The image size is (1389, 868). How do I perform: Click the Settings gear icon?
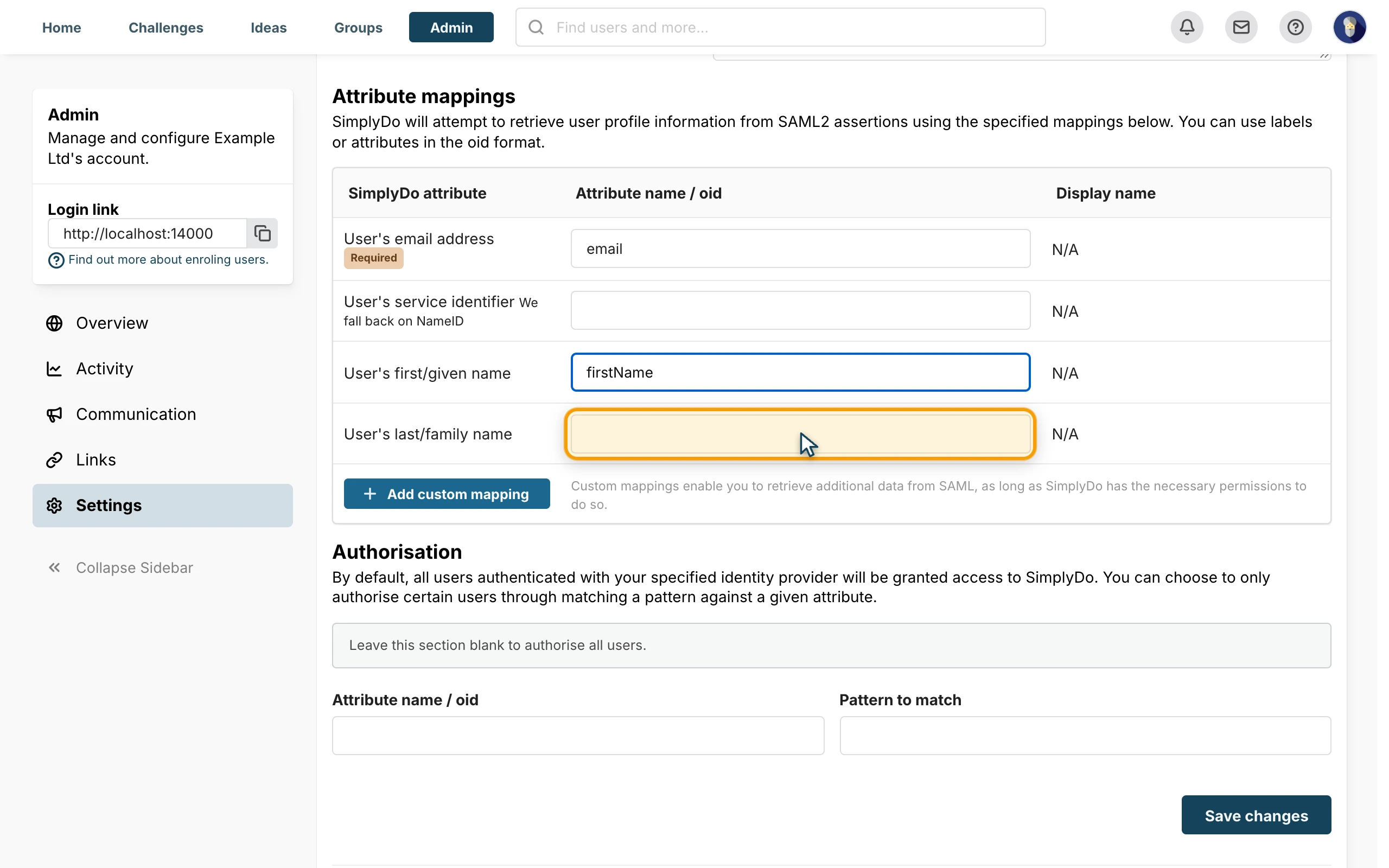(54, 505)
